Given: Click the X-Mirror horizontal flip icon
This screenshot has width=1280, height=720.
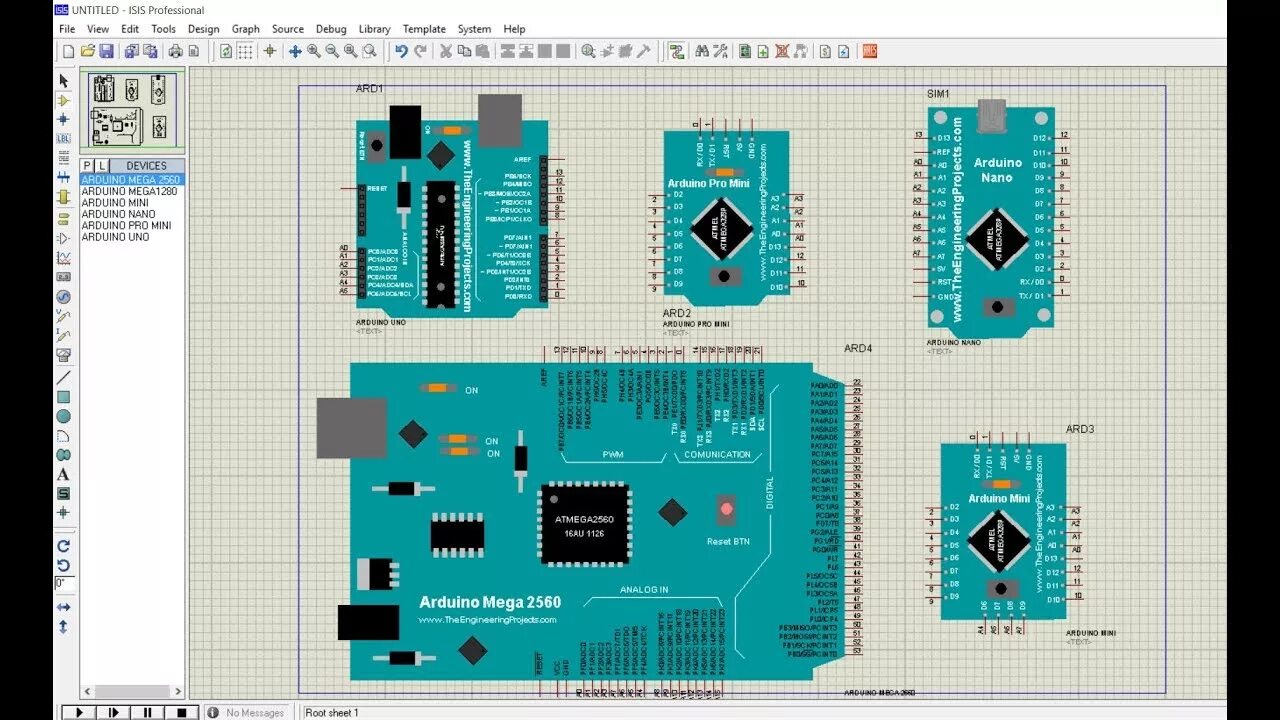Looking at the screenshot, I should (x=64, y=607).
